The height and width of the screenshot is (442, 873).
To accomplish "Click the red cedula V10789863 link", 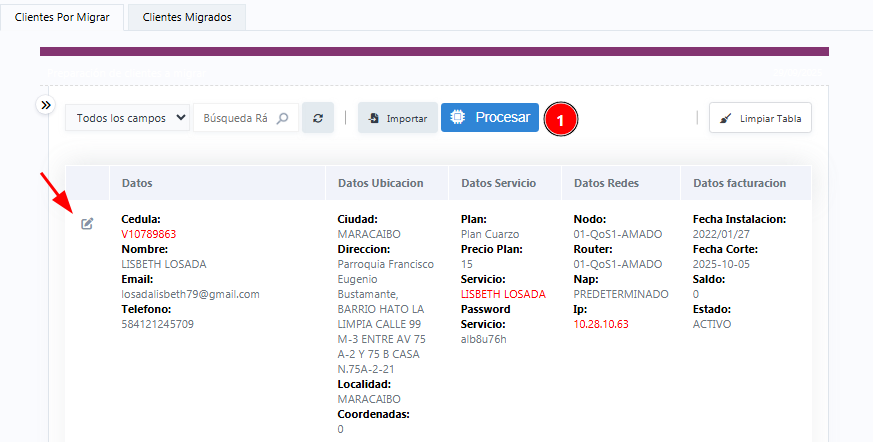I will pos(149,234).
